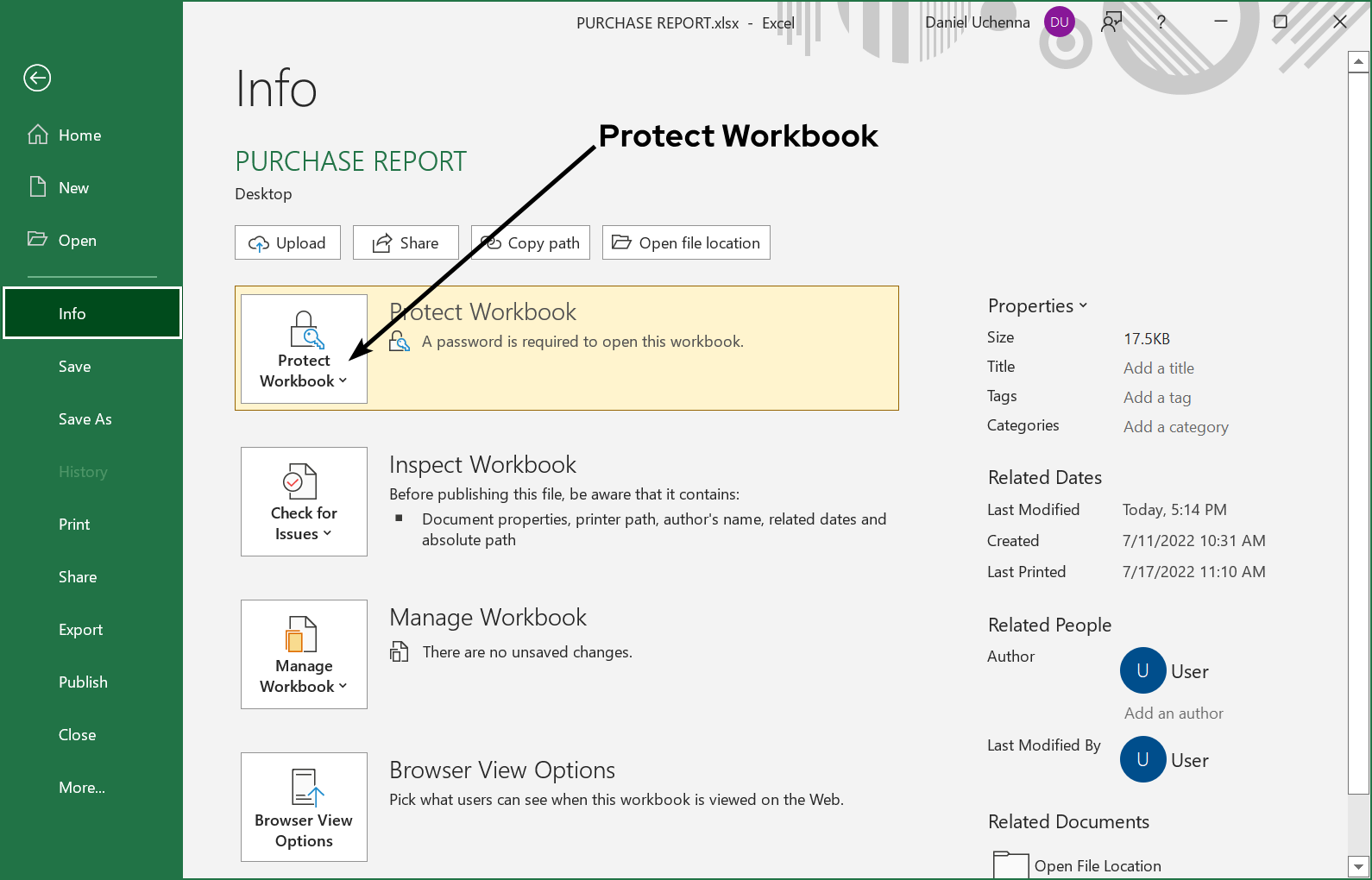This screenshot has height=880, width=1372.
Task: Click the lock and key Protect Workbook icon
Action: [x=305, y=330]
